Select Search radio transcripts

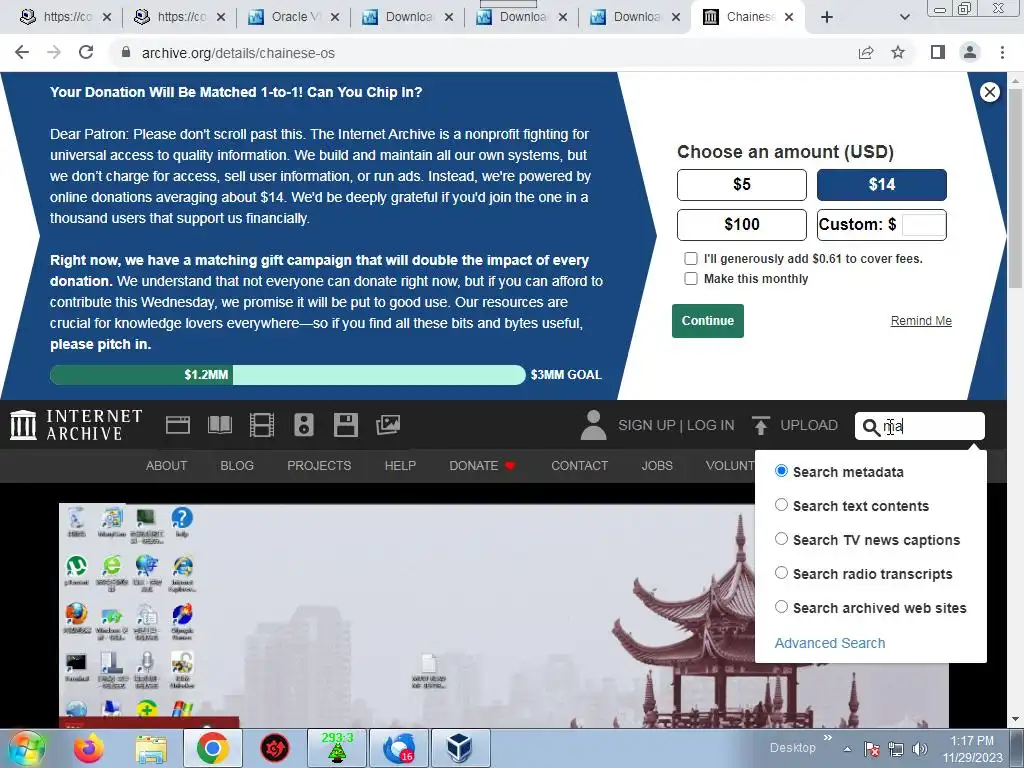coord(781,573)
